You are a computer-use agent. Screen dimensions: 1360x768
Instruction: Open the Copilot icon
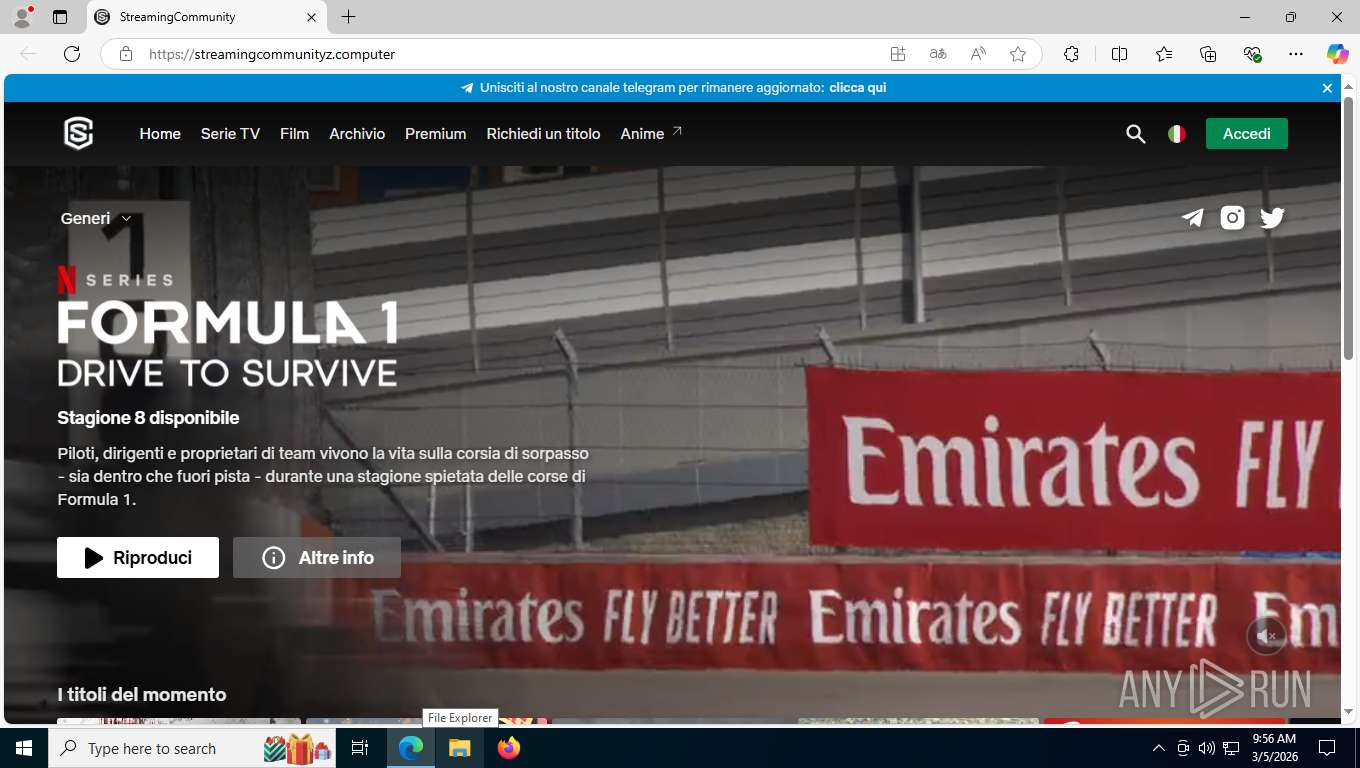click(1338, 54)
